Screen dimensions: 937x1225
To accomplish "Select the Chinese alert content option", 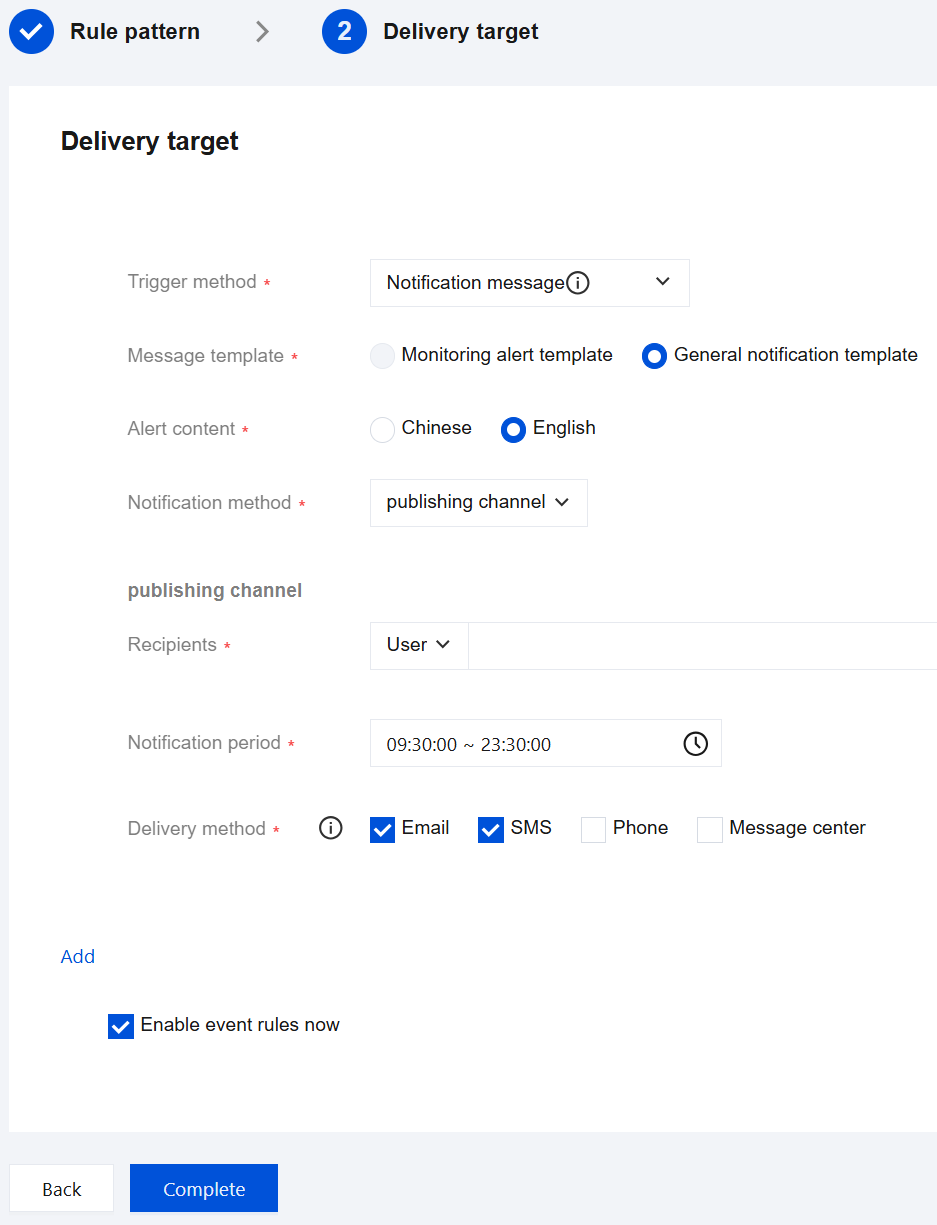I will [x=383, y=429].
